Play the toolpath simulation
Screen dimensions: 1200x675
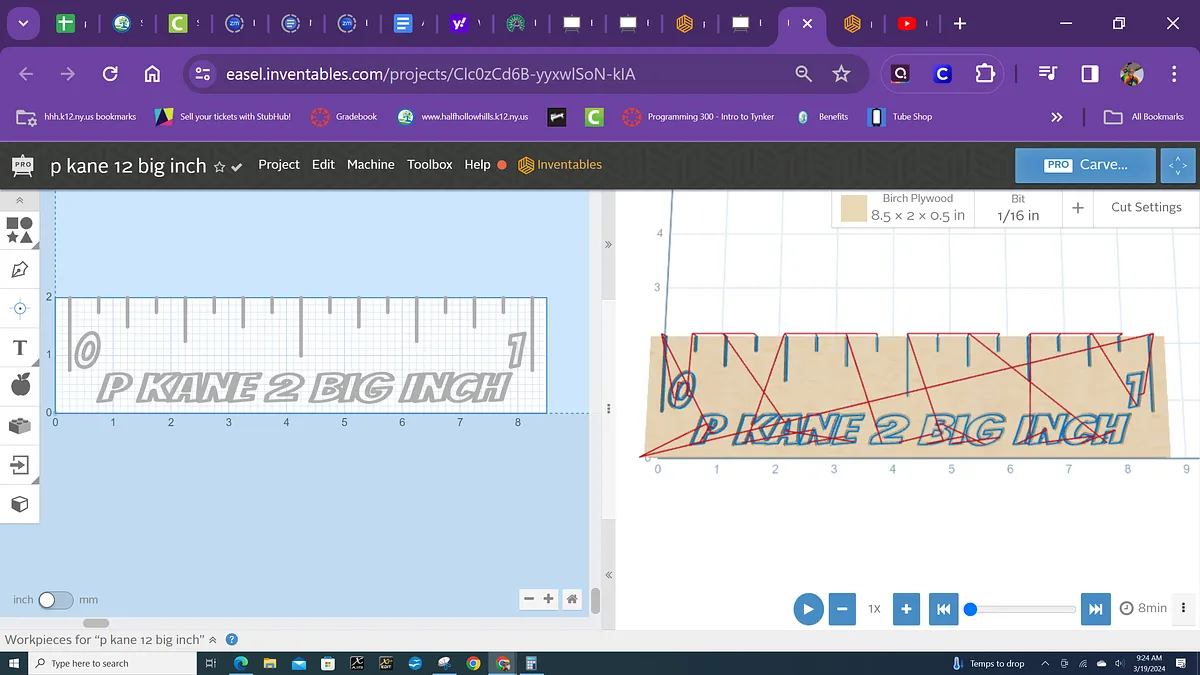808,608
